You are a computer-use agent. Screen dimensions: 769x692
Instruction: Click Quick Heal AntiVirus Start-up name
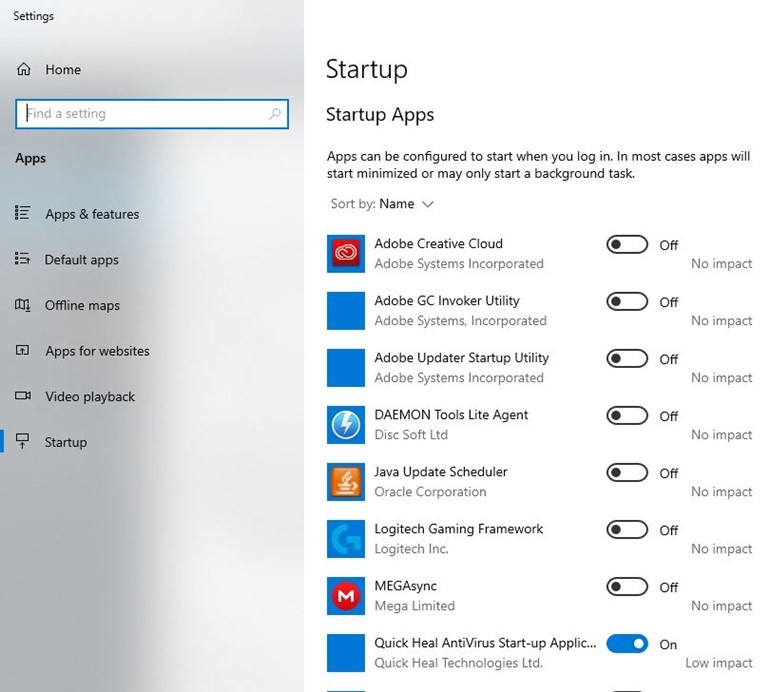[x=485, y=642]
